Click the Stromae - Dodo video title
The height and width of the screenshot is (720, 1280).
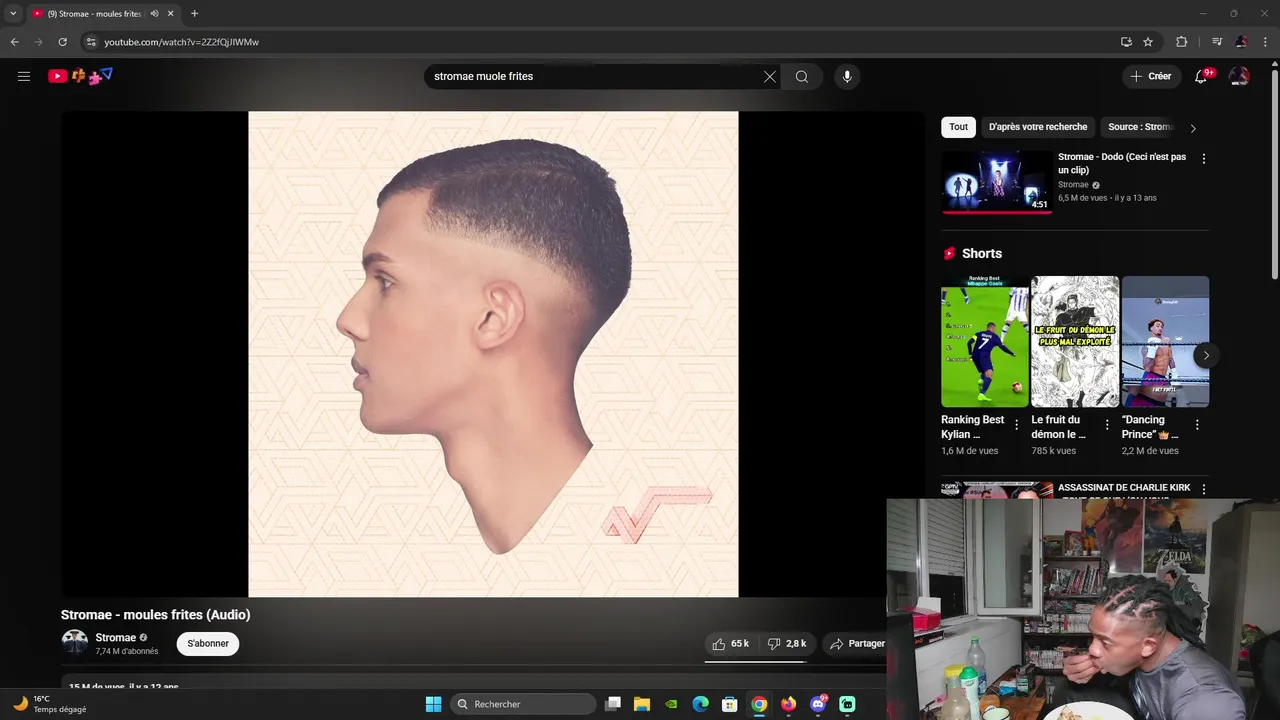(1122, 163)
